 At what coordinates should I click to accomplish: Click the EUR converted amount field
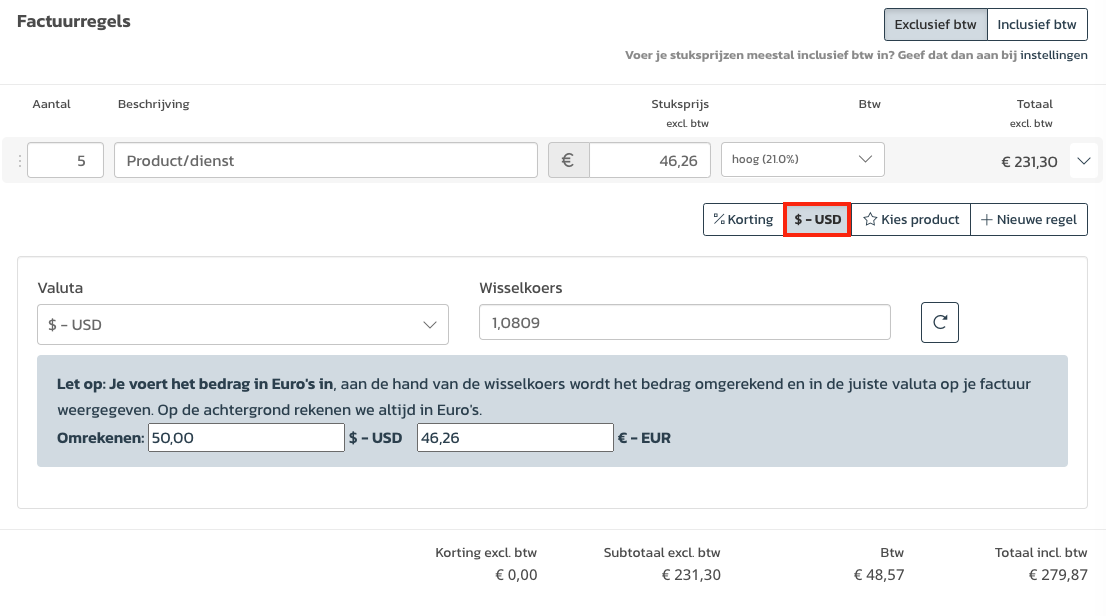(514, 437)
